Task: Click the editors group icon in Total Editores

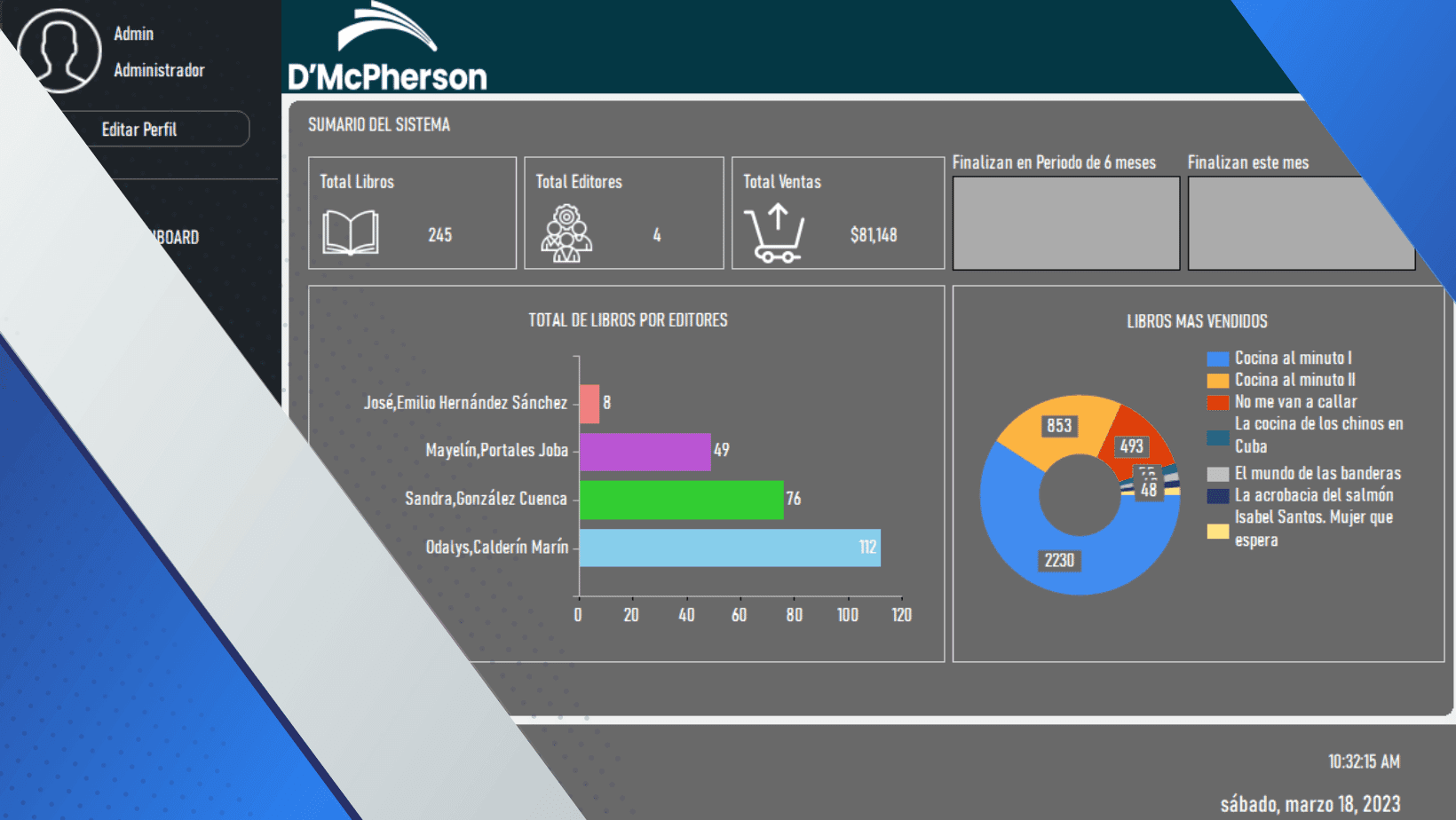Action: point(566,233)
